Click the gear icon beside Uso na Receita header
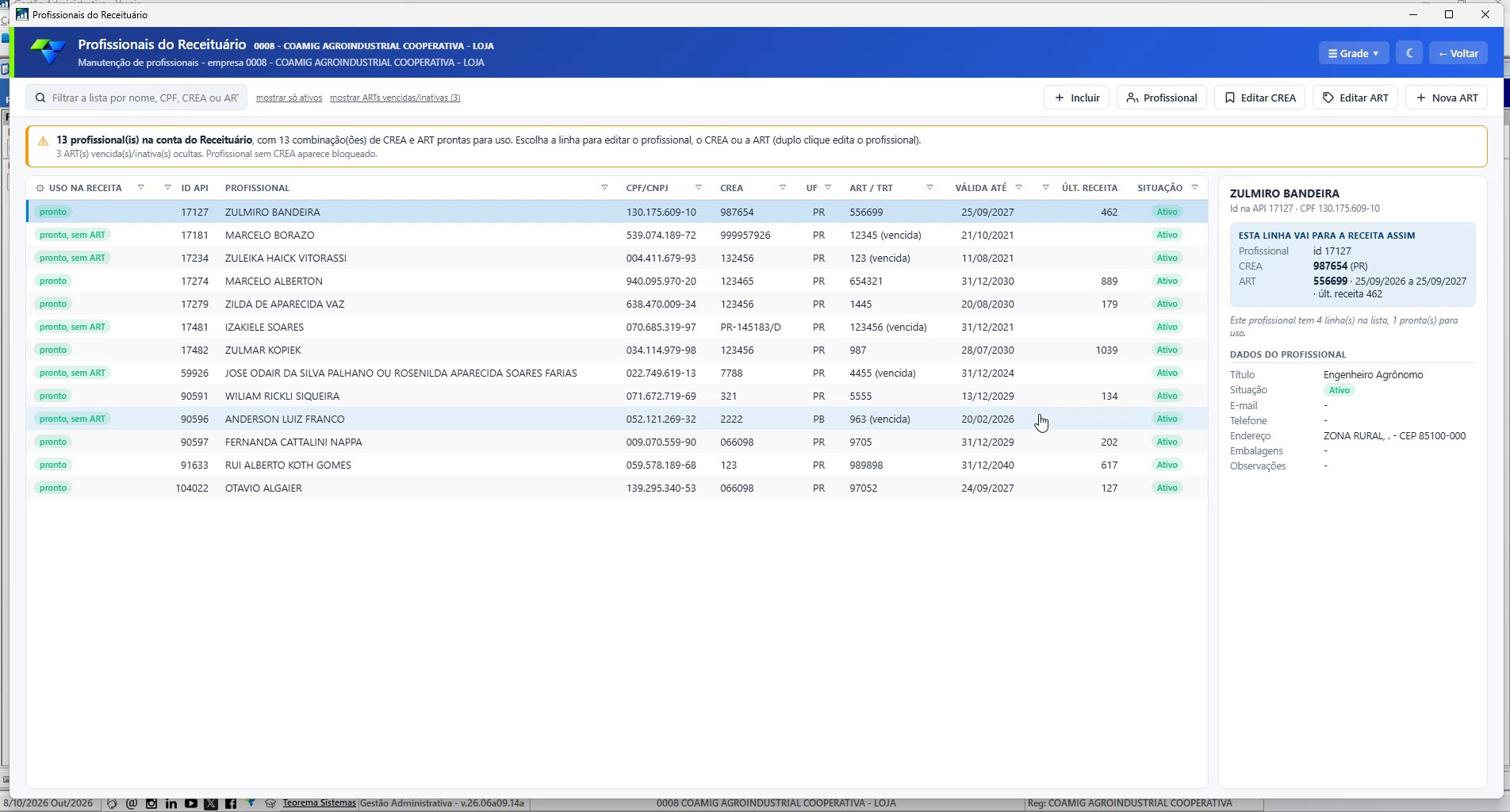1510x812 pixels. (x=40, y=188)
